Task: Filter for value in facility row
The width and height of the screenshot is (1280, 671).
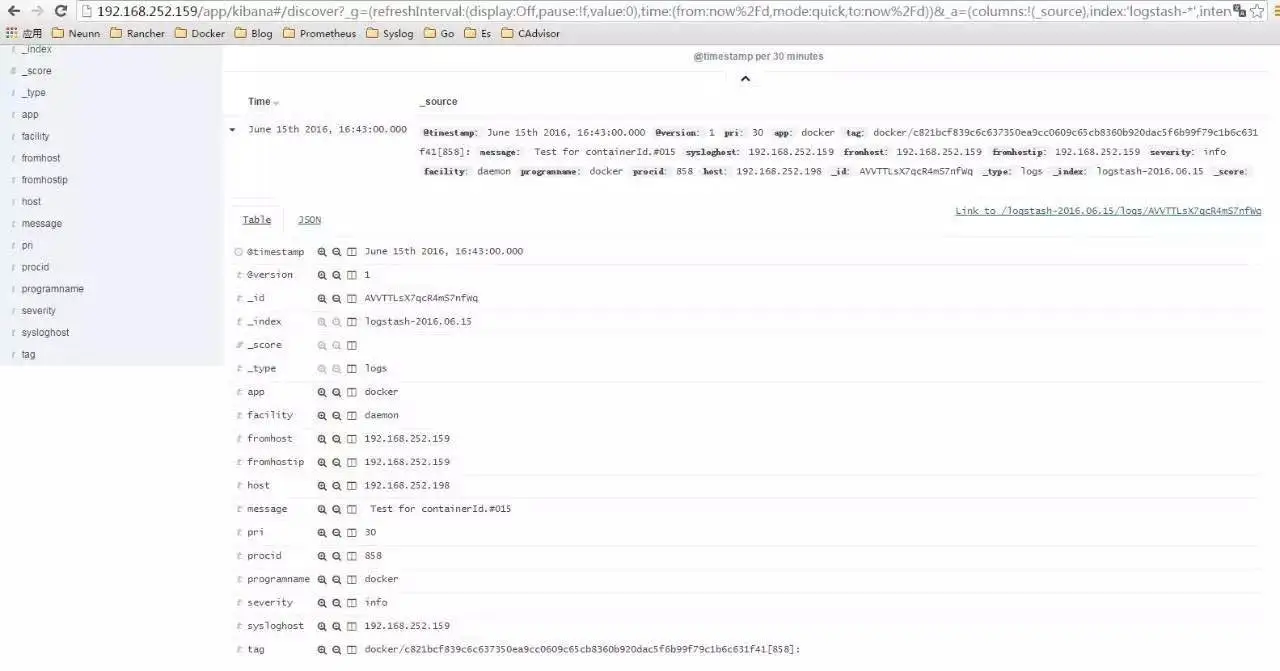Action: pyautogui.click(x=322, y=415)
